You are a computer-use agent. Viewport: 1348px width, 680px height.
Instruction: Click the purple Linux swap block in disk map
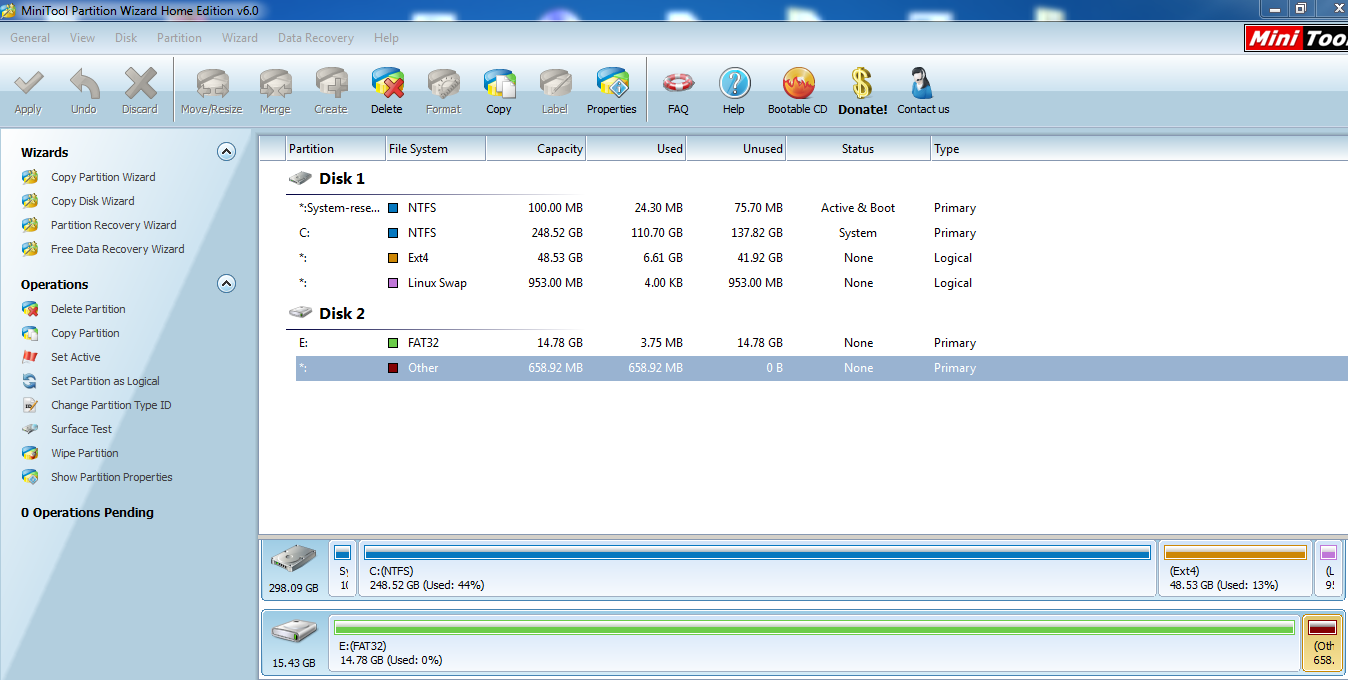click(1329, 568)
